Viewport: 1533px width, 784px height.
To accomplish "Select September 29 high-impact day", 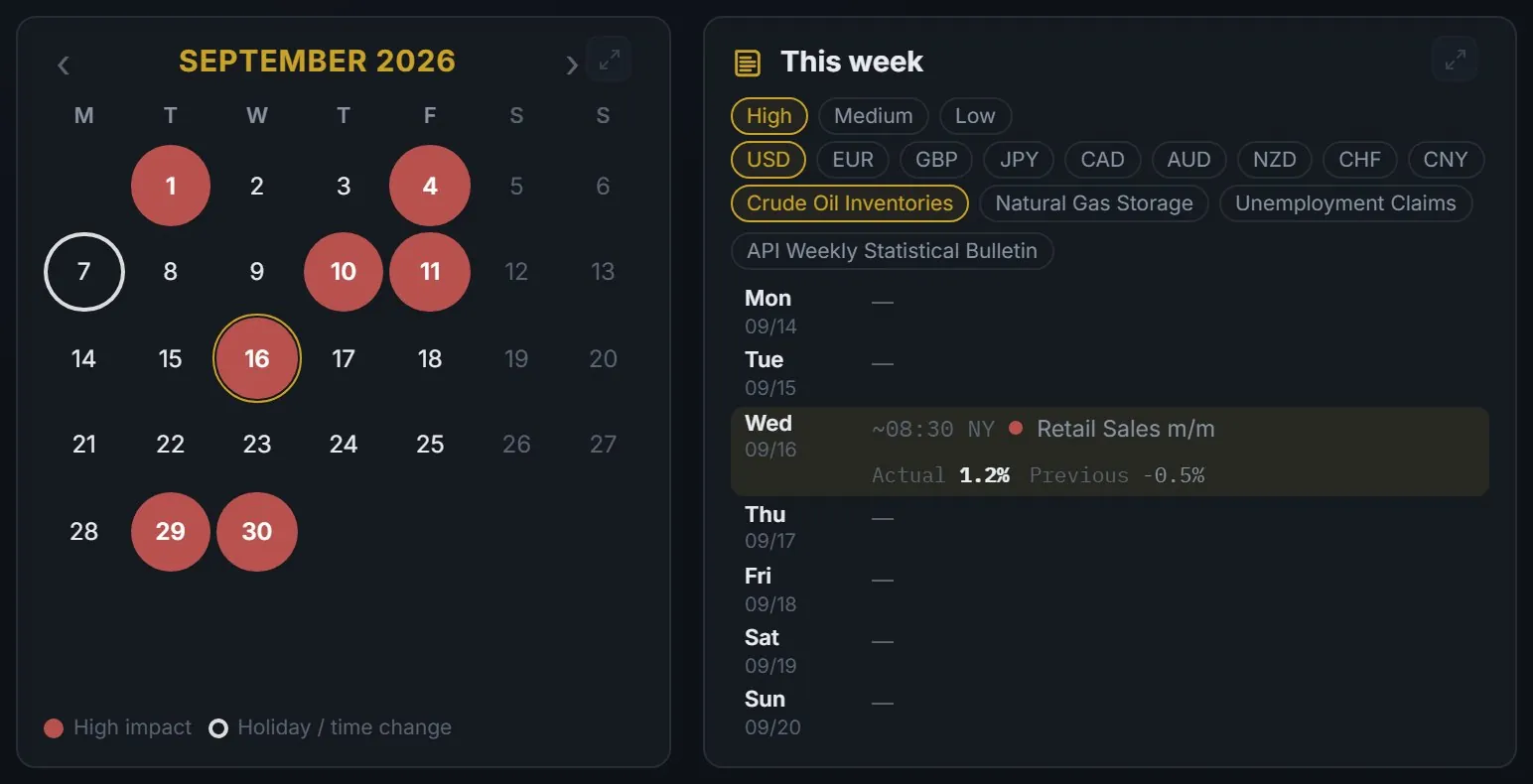I will click(171, 532).
